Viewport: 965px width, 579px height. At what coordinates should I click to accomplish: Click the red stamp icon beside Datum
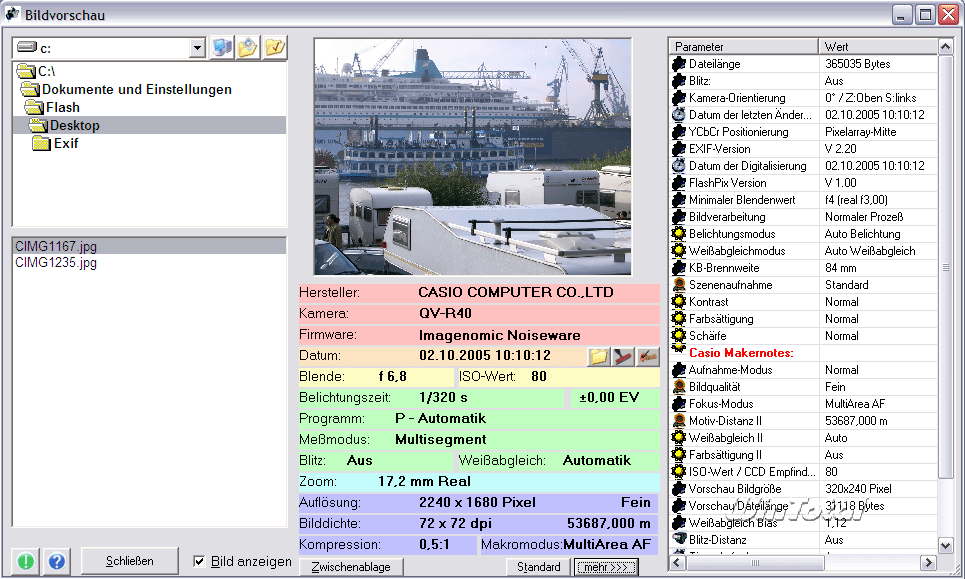pyautogui.click(x=623, y=356)
